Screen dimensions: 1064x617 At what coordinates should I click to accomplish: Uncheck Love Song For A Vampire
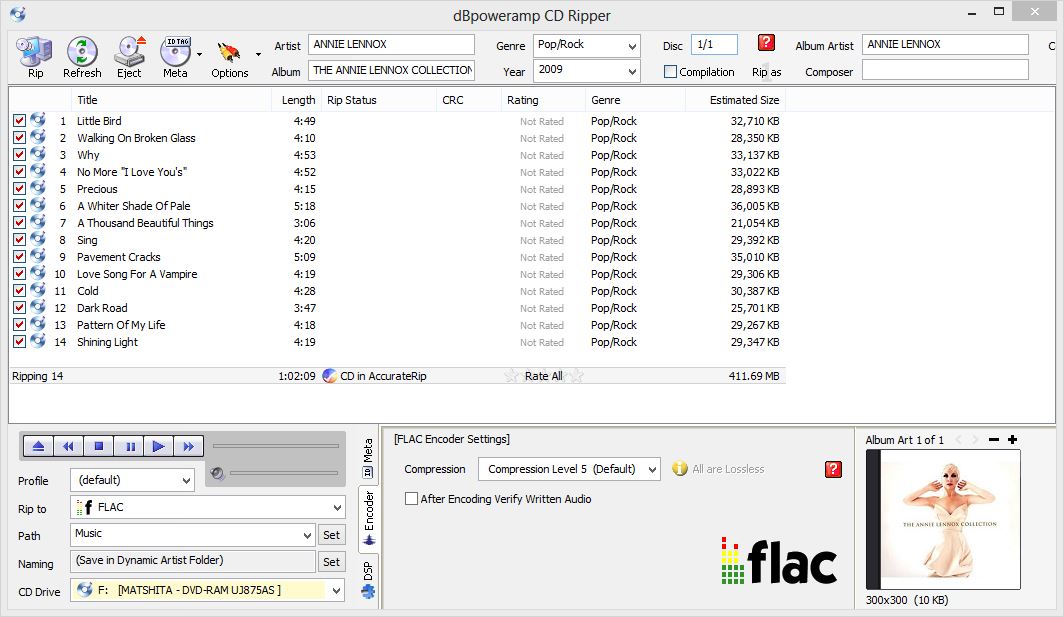point(19,274)
